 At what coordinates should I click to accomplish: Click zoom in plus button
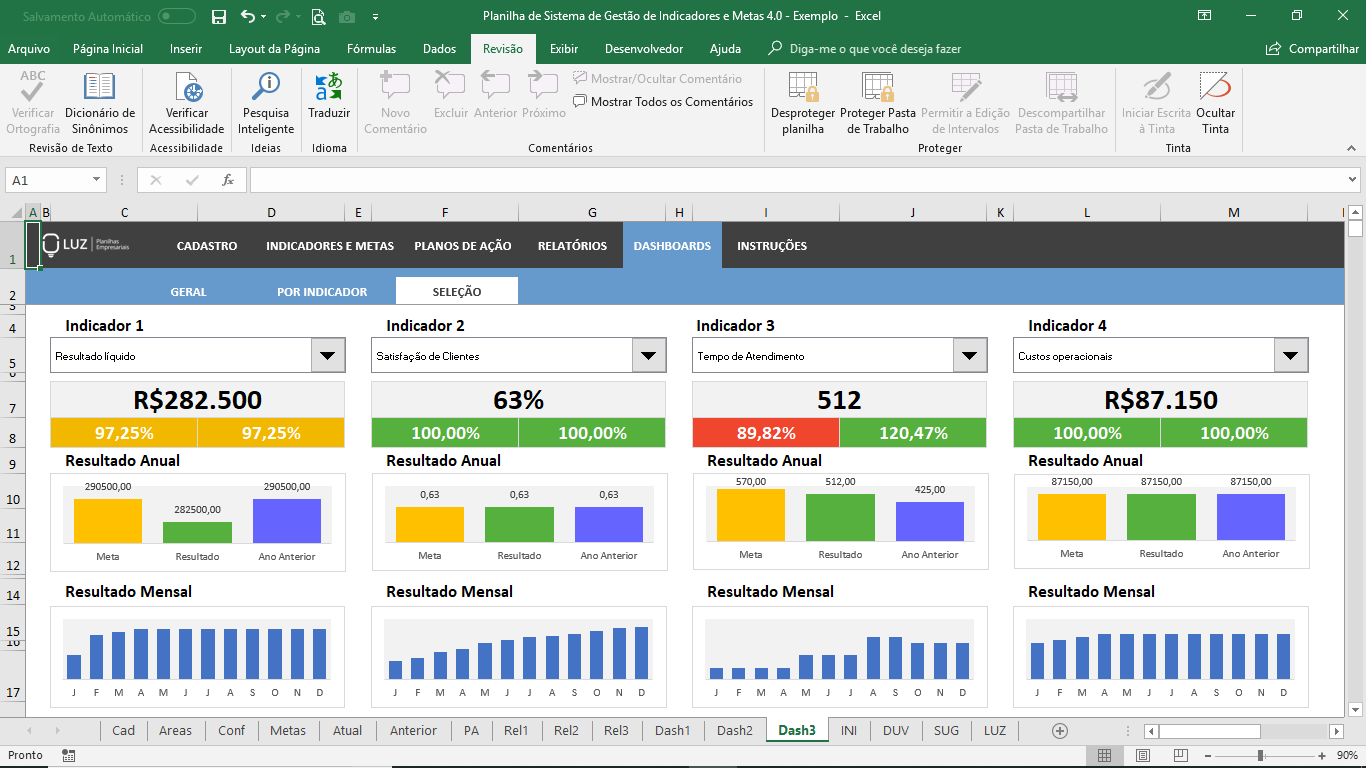tap(1322, 756)
